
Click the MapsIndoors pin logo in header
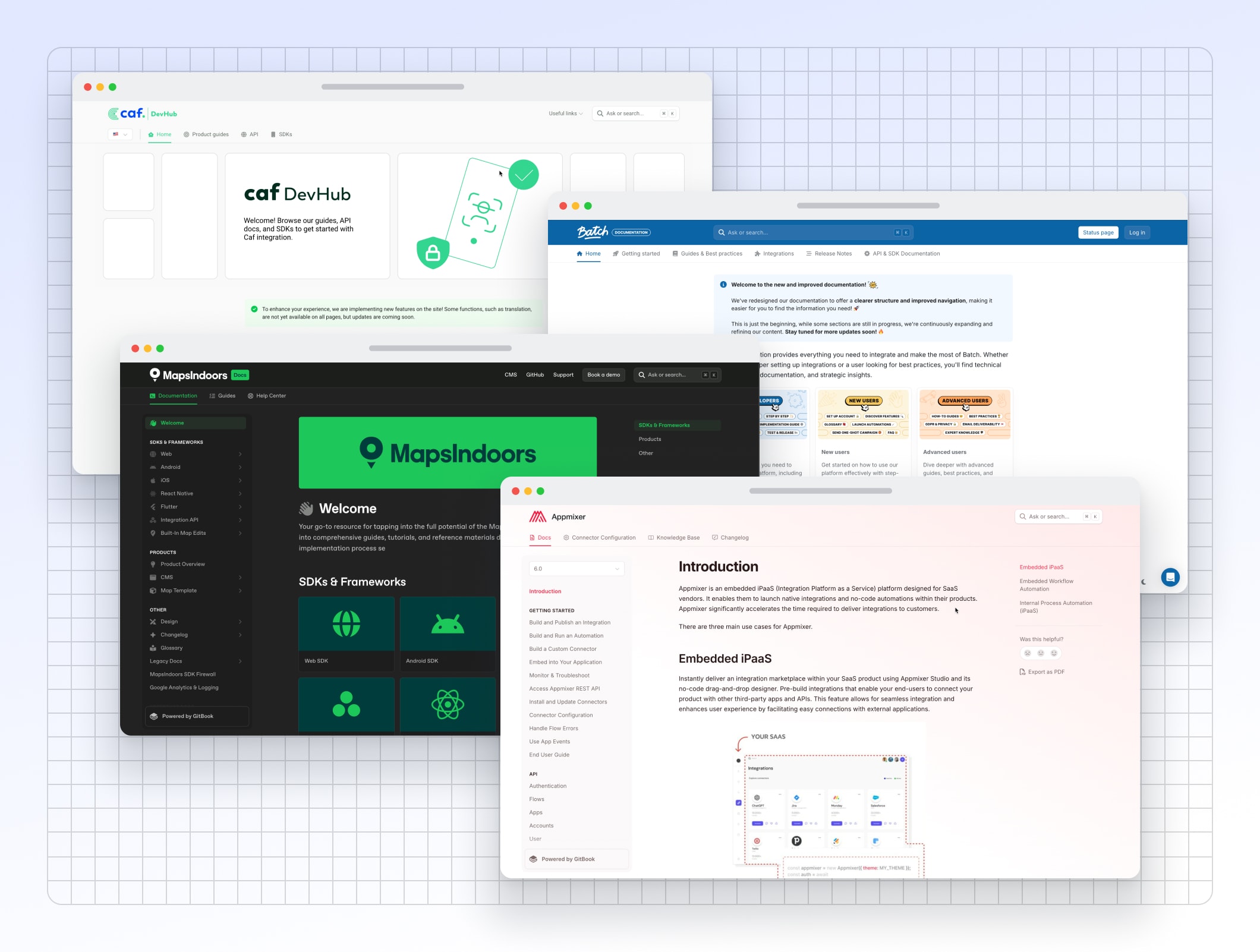[155, 374]
